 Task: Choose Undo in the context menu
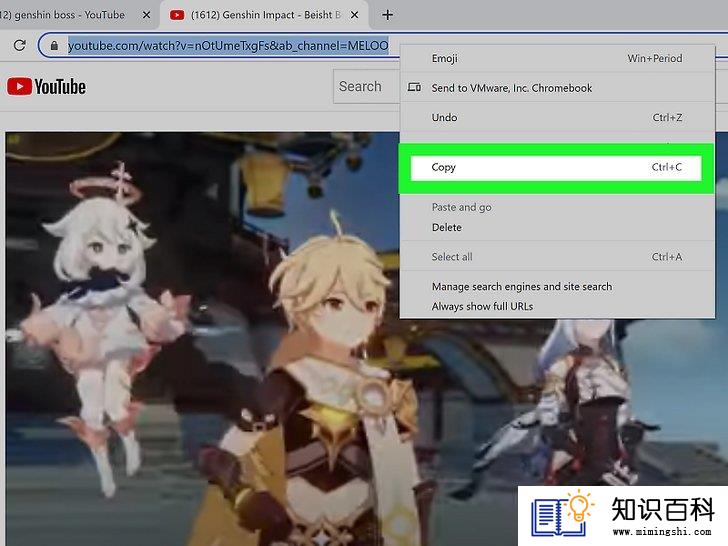click(x=557, y=117)
